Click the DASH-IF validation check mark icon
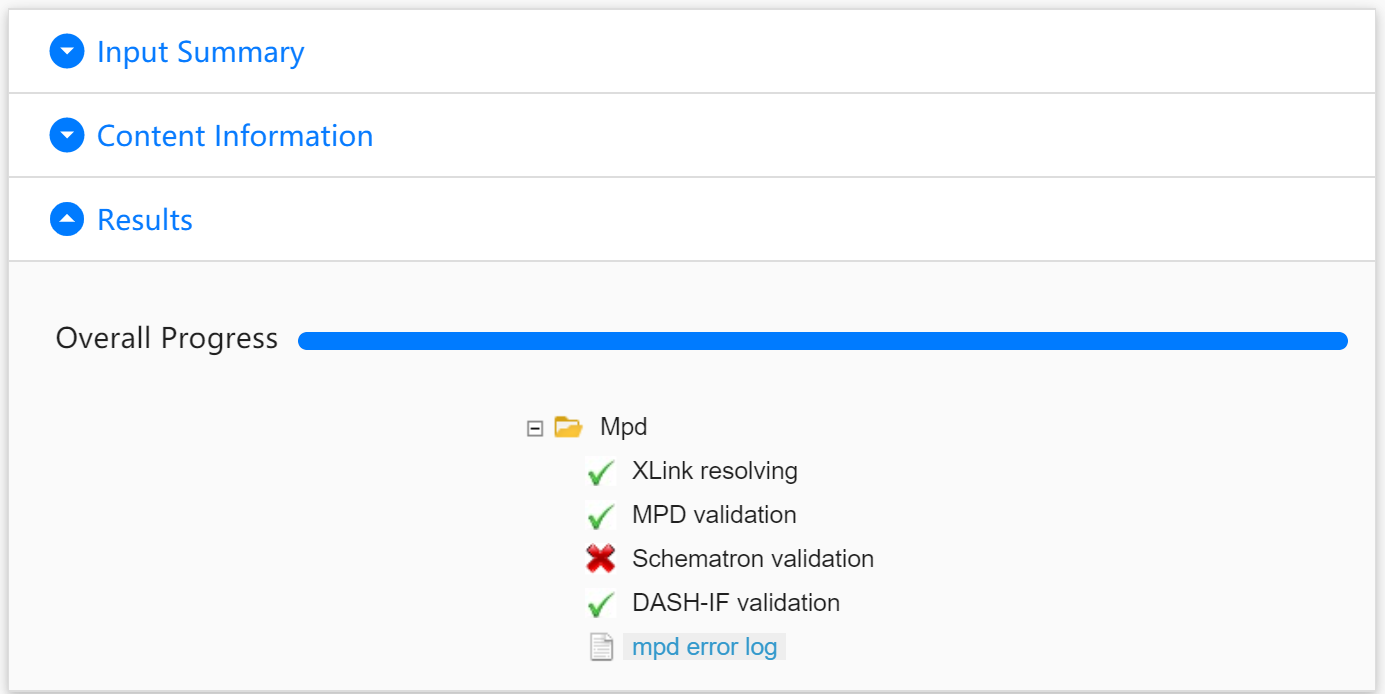Screen dimensions: 1385x694 [x=601, y=603]
